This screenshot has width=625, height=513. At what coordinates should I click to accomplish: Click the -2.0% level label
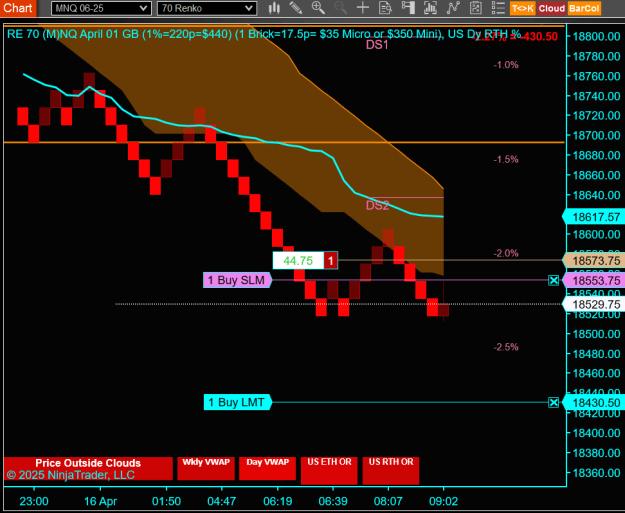point(506,253)
